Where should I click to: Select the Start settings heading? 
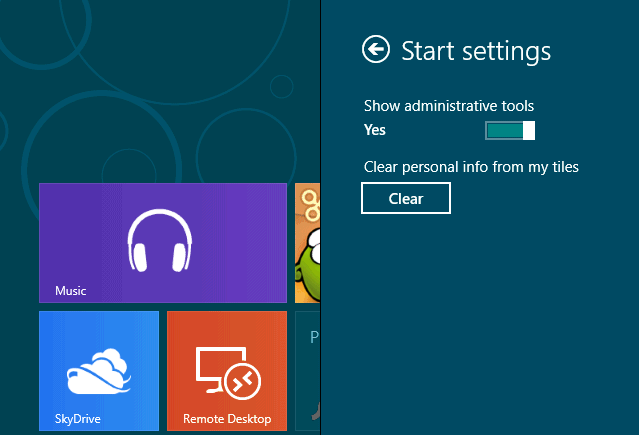[476, 51]
